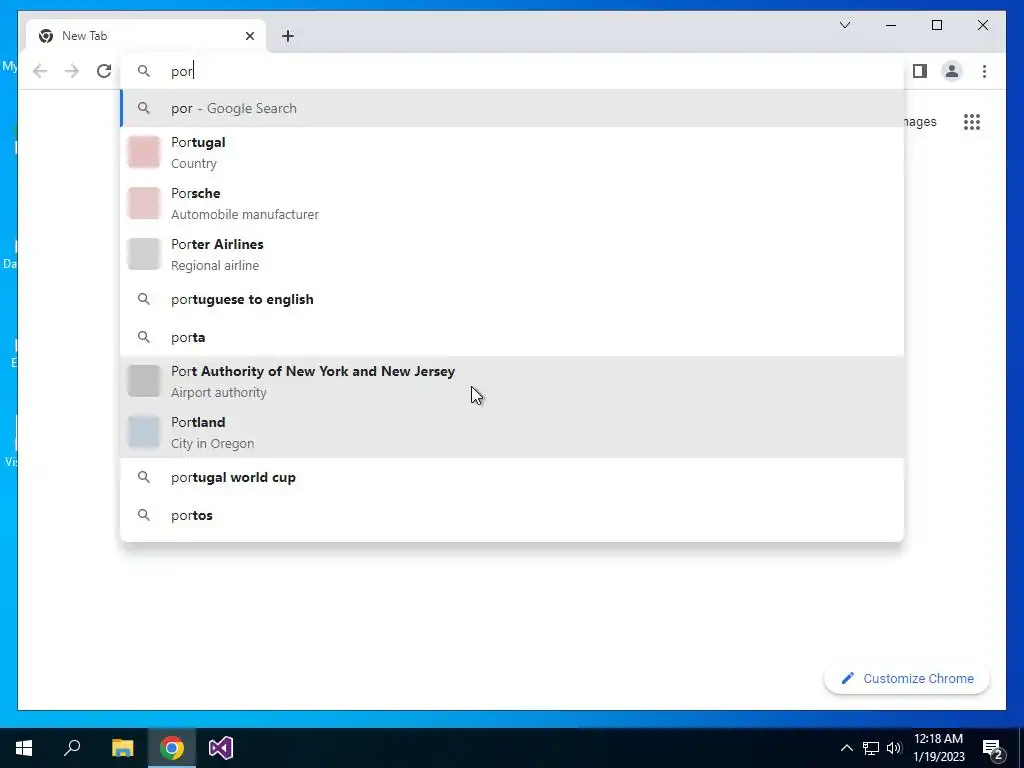Toggle the side panel icon
1024x768 pixels.
coord(920,71)
